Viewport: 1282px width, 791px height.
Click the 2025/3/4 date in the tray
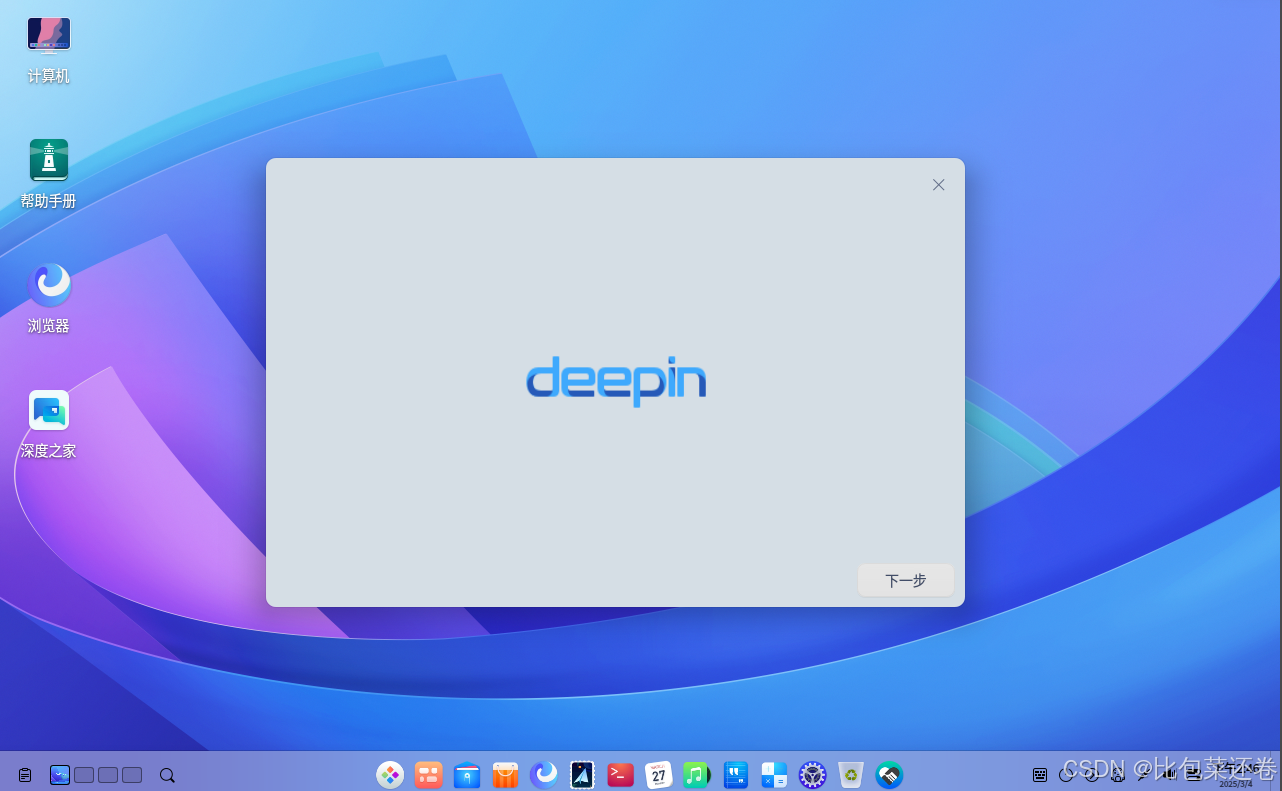1236,784
